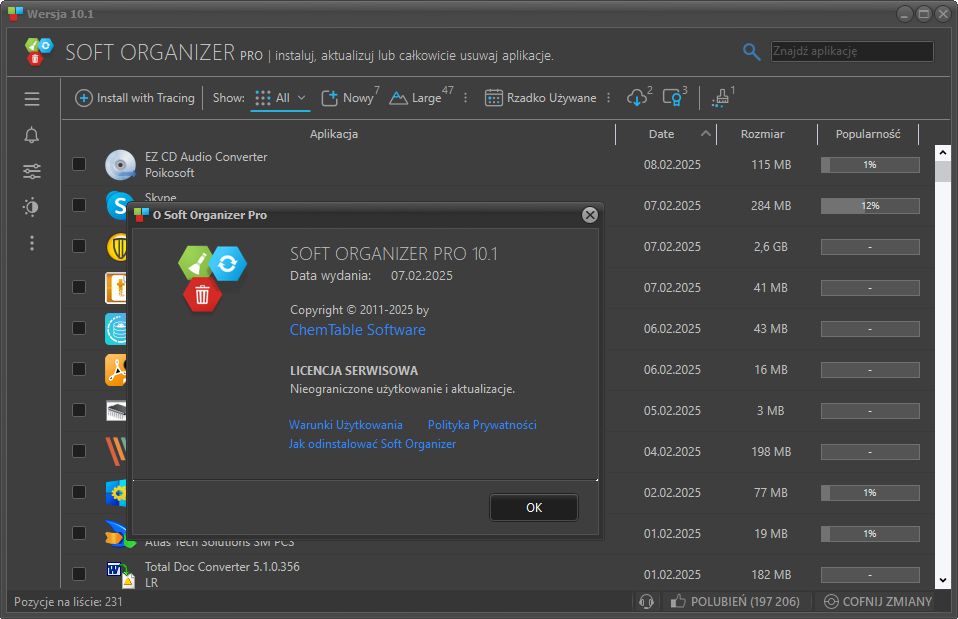This screenshot has width=958, height=619.
Task: Click the EZ CD Audio Converter disc icon
Action: (x=120, y=165)
